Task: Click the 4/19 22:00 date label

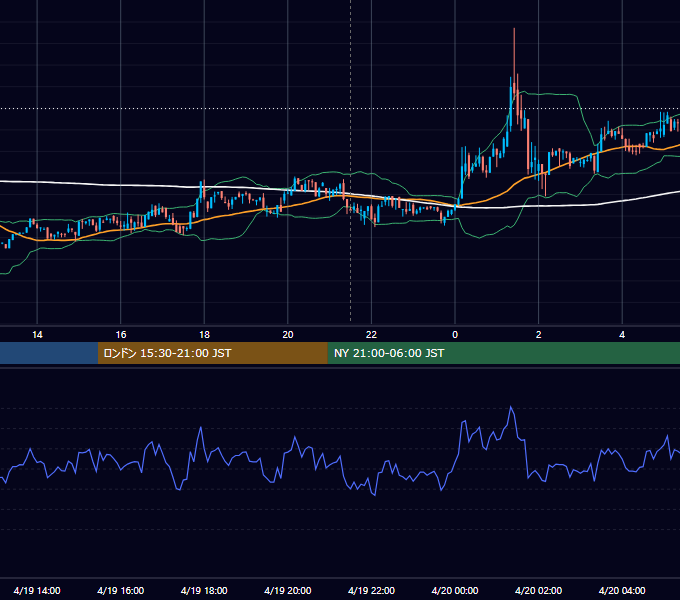Action: 371,590
